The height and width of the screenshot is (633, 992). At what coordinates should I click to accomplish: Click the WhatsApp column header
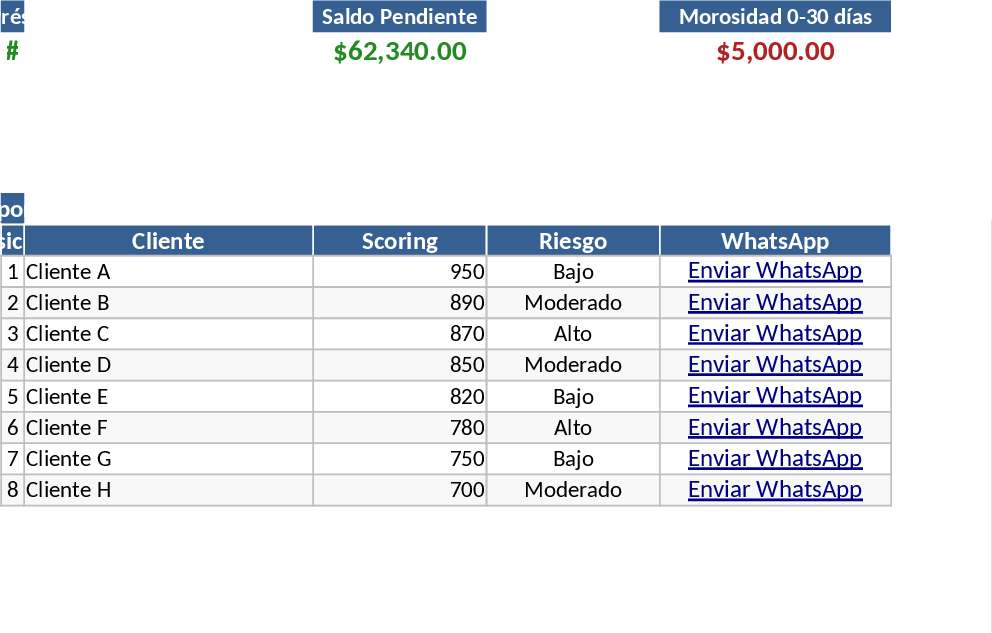[x=774, y=241]
